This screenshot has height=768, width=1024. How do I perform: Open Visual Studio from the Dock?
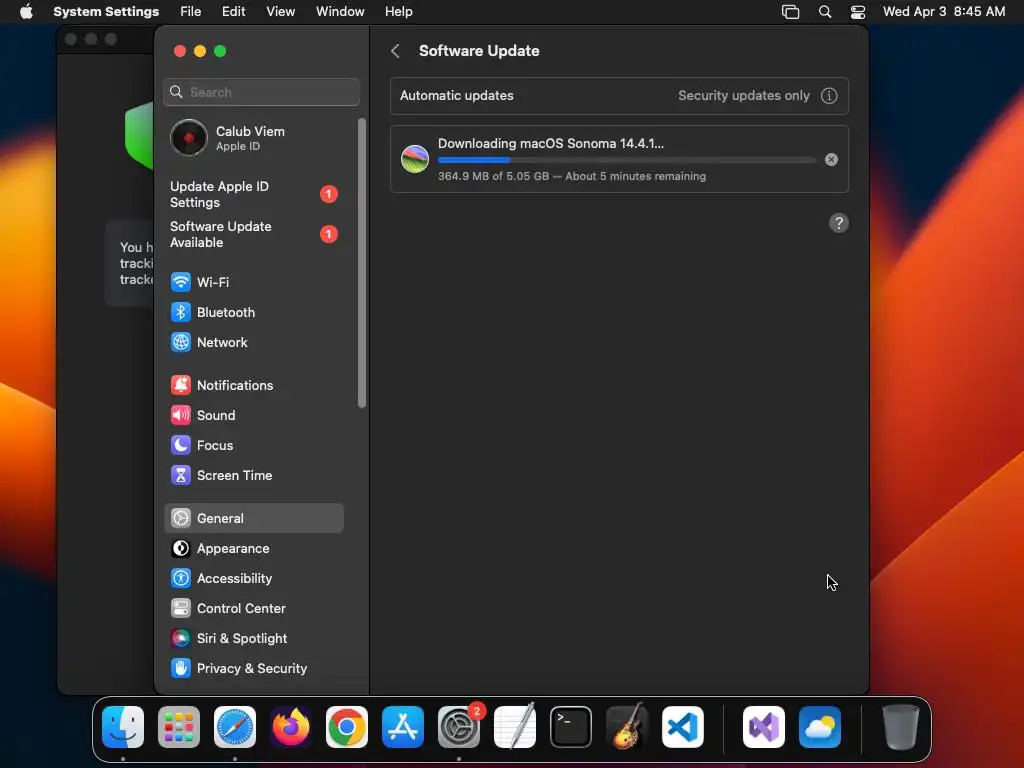click(x=764, y=727)
